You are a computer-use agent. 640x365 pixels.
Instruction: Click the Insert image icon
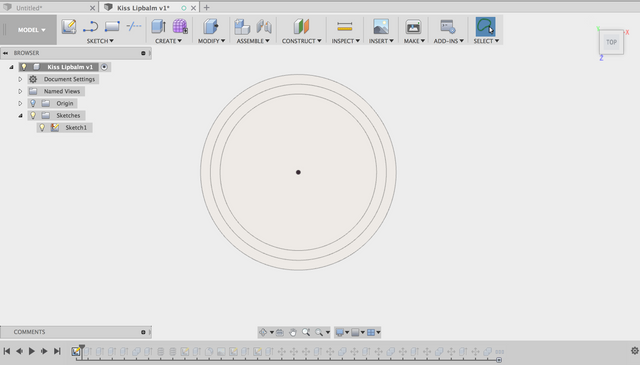[381, 27]
